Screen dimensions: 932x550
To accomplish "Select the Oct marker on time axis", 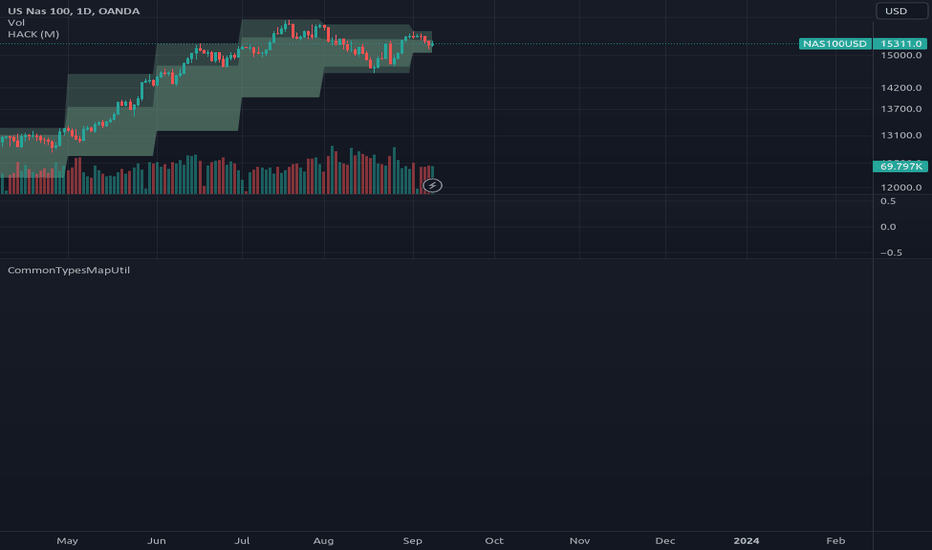I will pos(494,540).
